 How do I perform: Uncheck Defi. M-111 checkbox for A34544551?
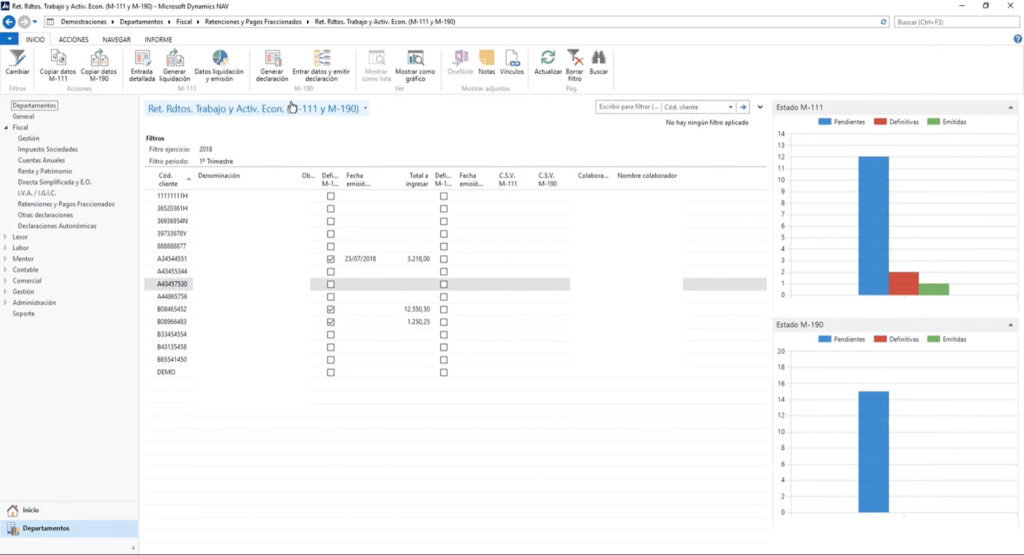coord(330,259)
